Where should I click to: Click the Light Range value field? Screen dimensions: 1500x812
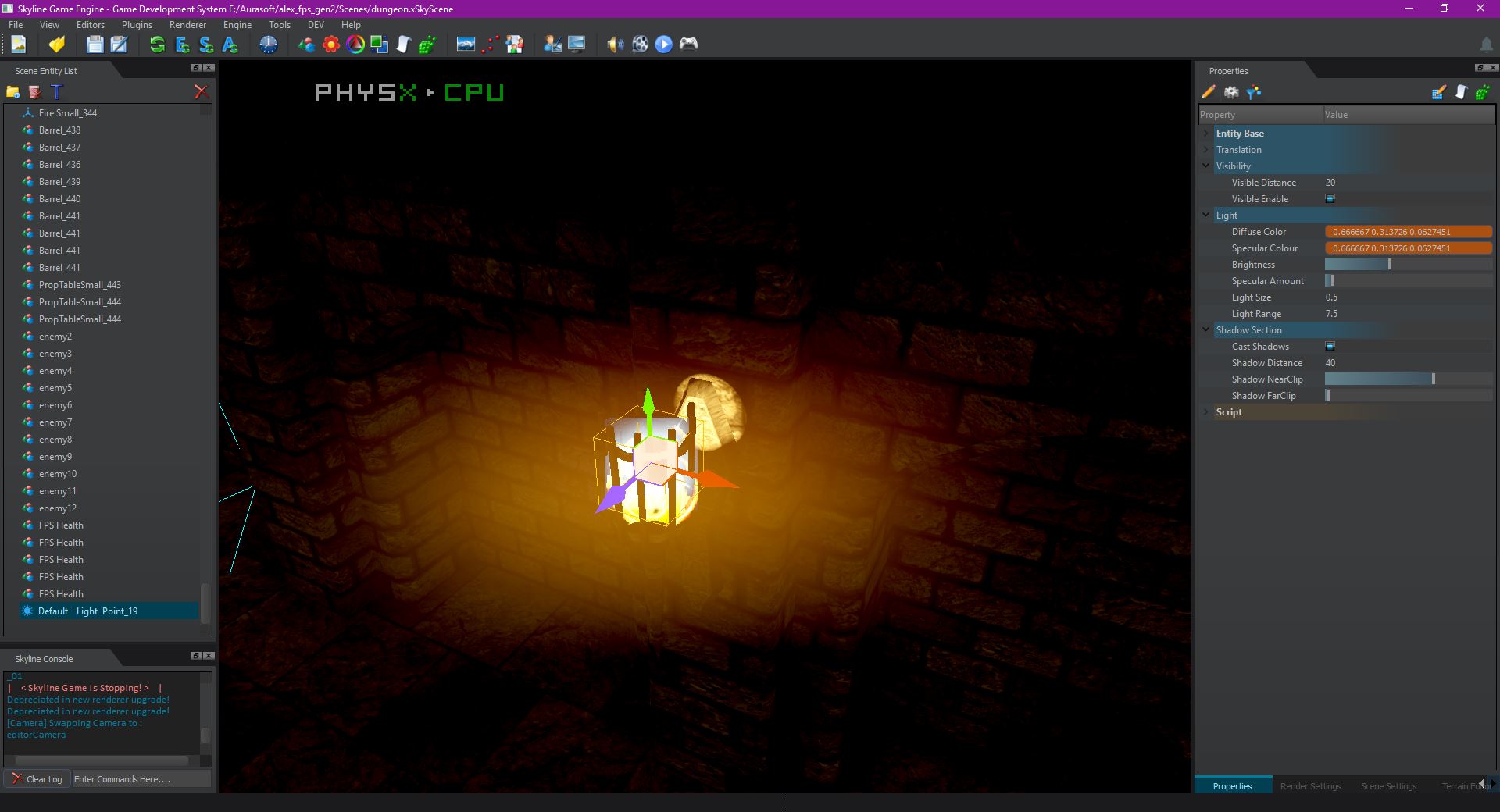pos(1409,314)
